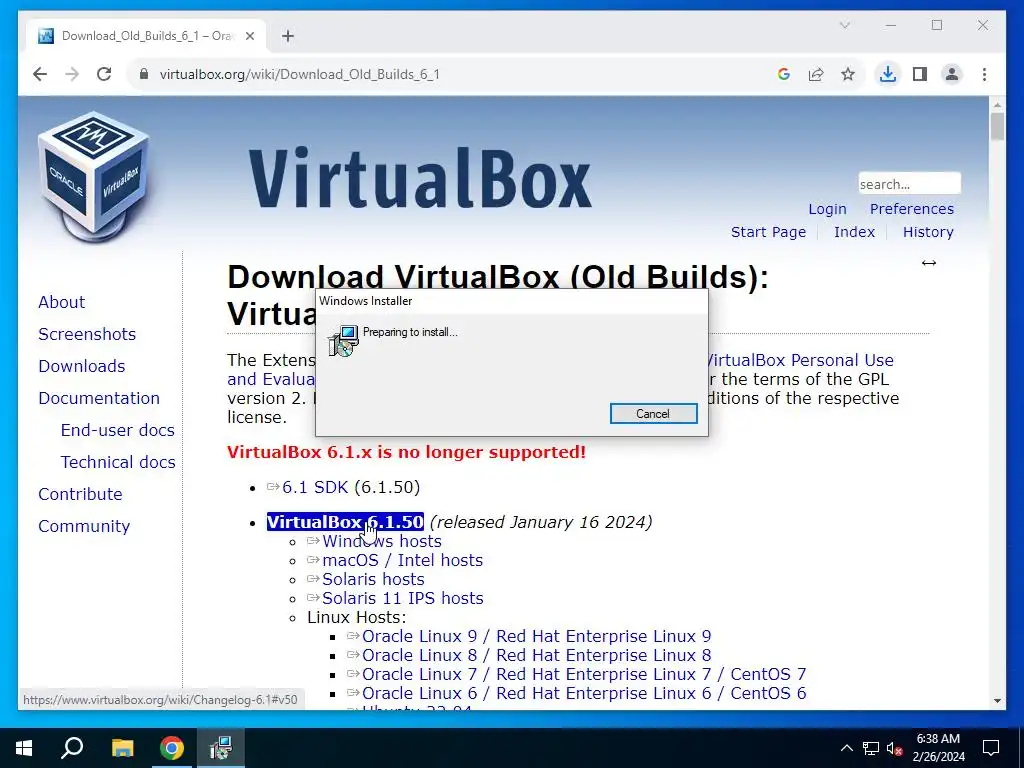Open the Contribute sidebar link
This screenshot has height=768, width=1024.
point(80,494)
